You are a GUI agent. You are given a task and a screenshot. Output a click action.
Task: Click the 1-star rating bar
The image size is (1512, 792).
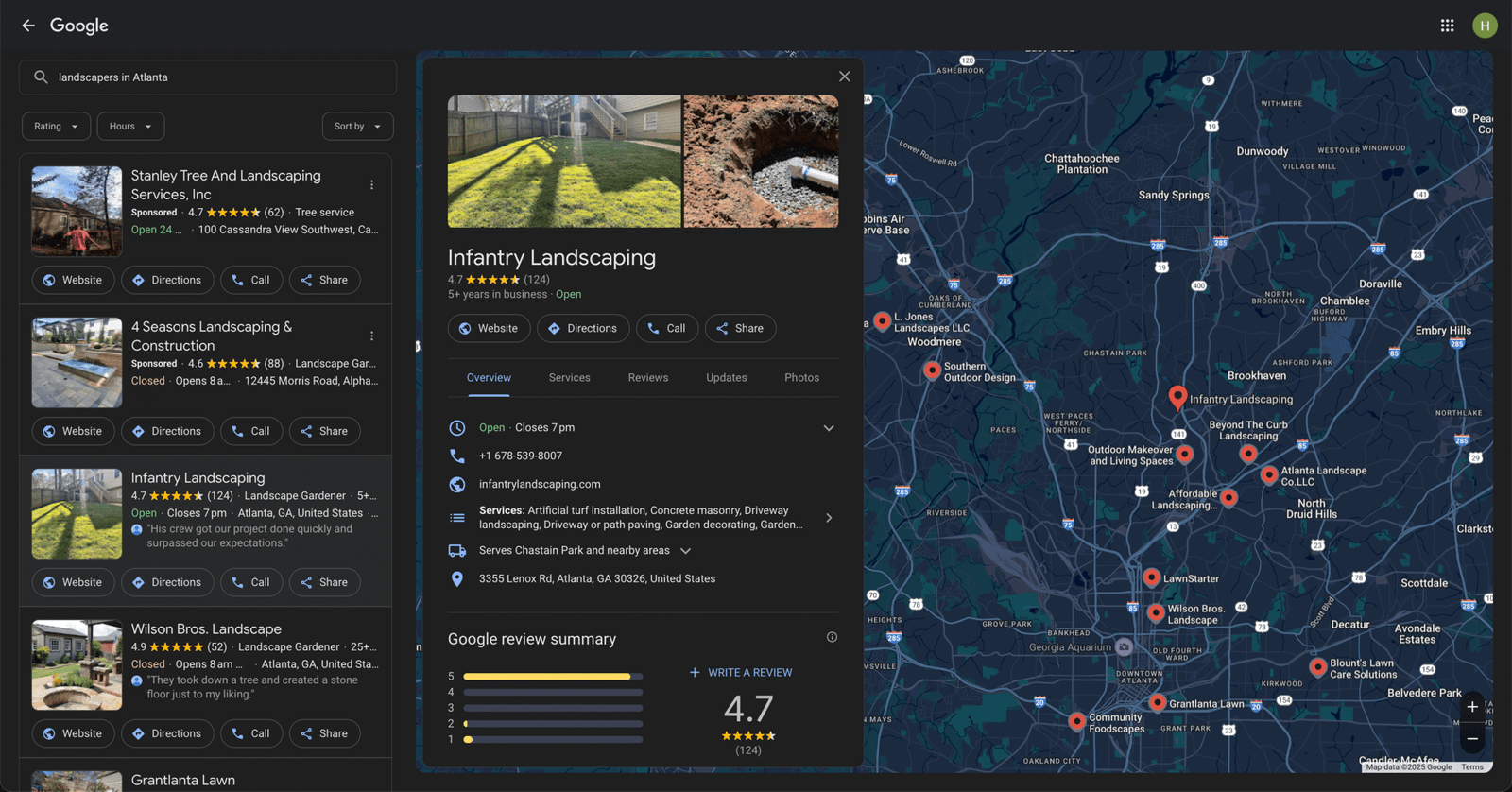pos(553,739)
